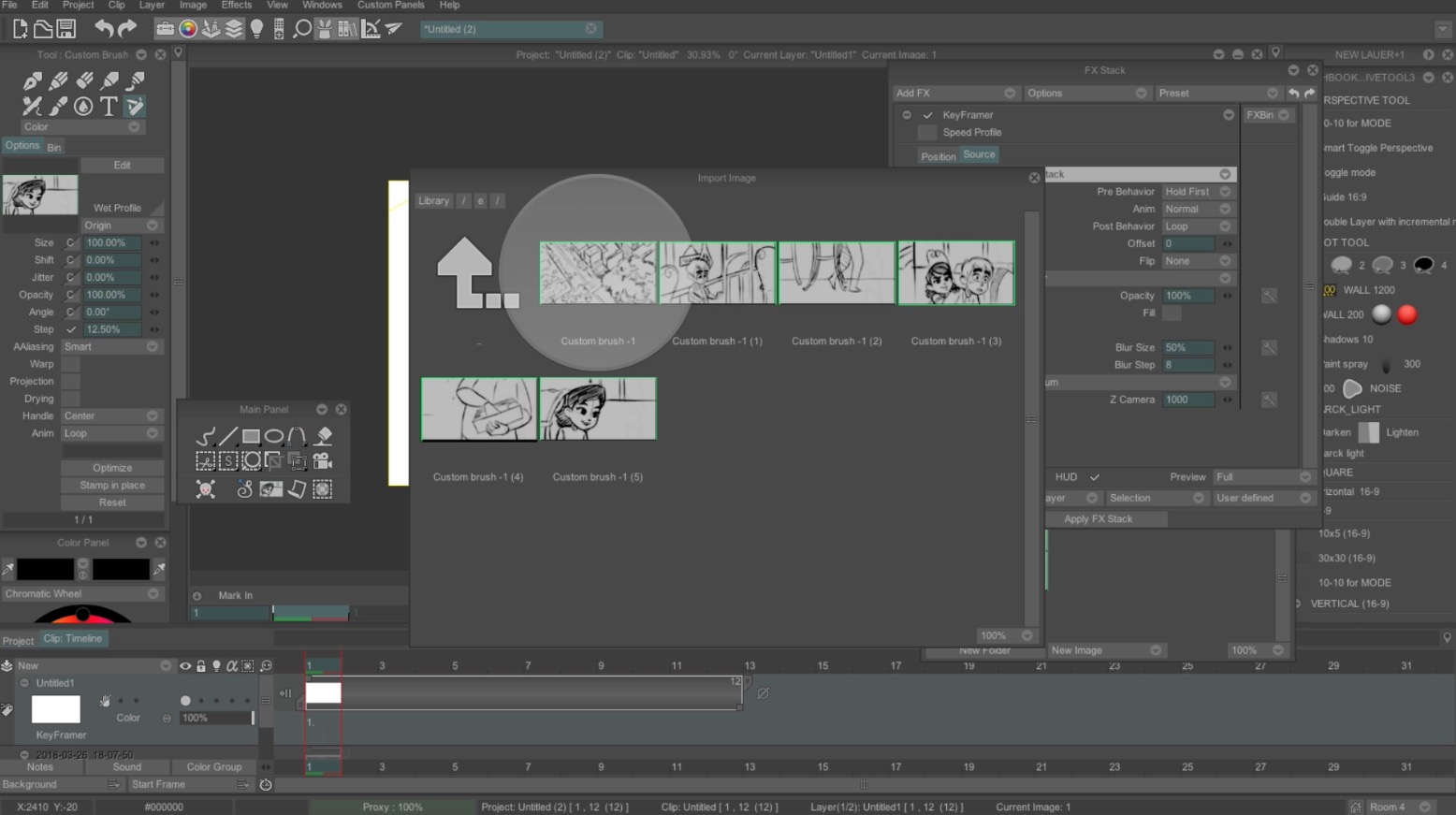Click the Edit button above brush preview

point(122,166)
